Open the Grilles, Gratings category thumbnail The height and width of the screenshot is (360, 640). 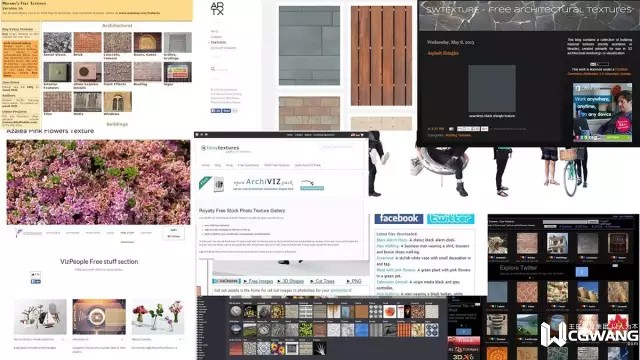tap(178, 42)
